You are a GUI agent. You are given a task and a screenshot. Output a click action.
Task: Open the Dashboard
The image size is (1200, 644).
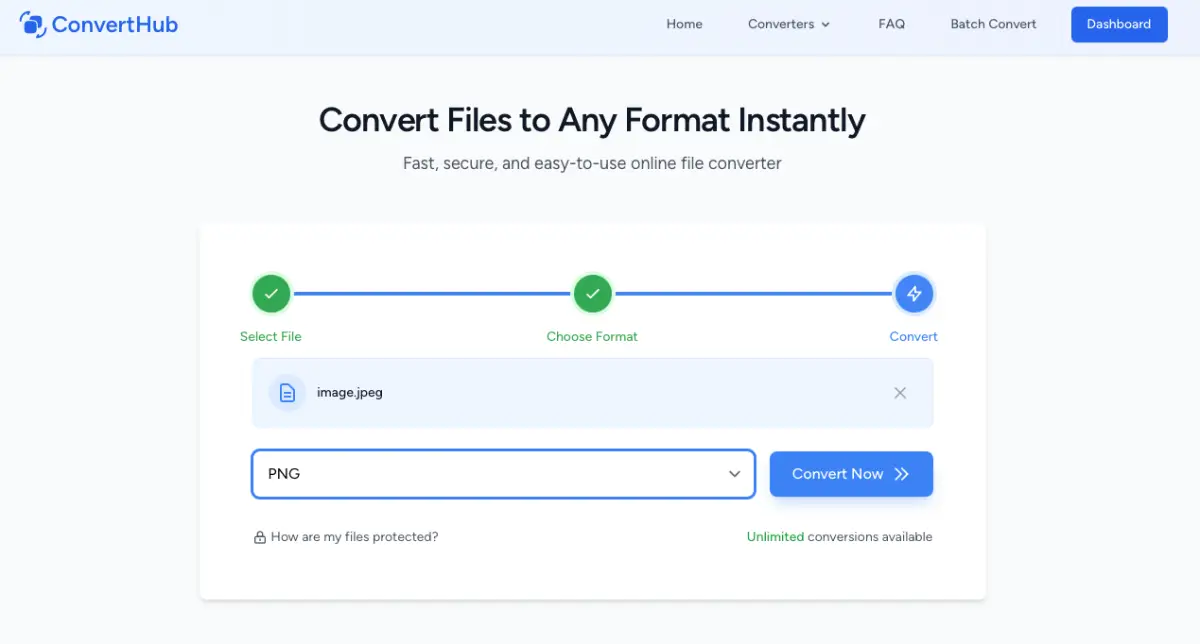click(x=1118, y=24)
